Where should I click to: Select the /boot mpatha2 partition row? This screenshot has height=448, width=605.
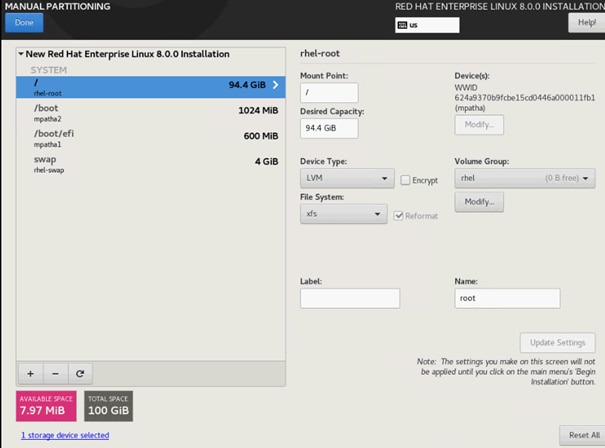coord(151,113)
